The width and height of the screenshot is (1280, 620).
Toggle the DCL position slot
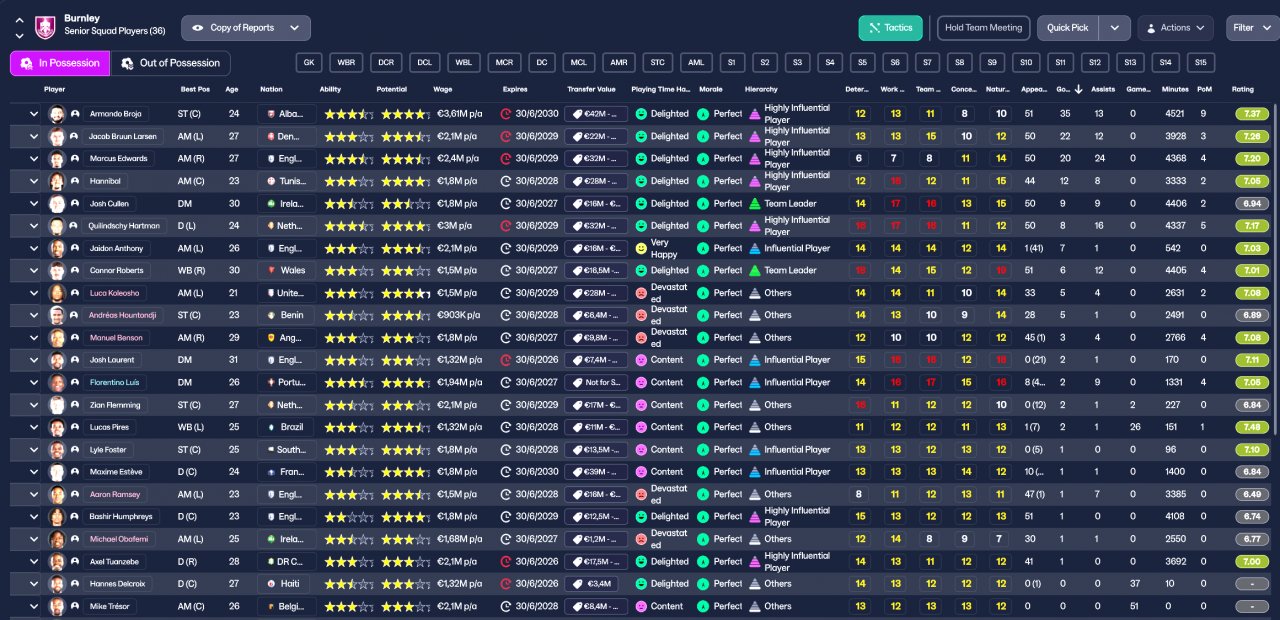click(x=425, y=62)
